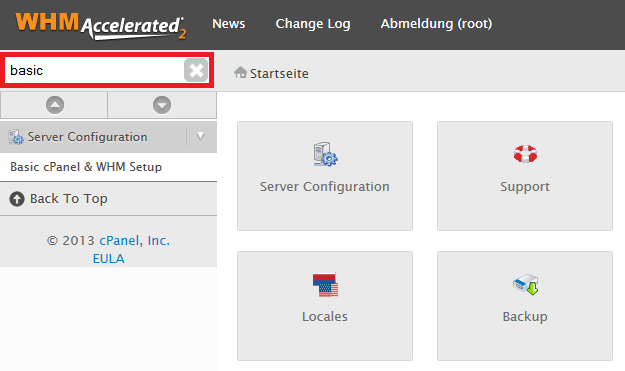Open Basic cPanel & WHM Setup
Viewport: 625px width, 371px height.
tap(86, 167)
